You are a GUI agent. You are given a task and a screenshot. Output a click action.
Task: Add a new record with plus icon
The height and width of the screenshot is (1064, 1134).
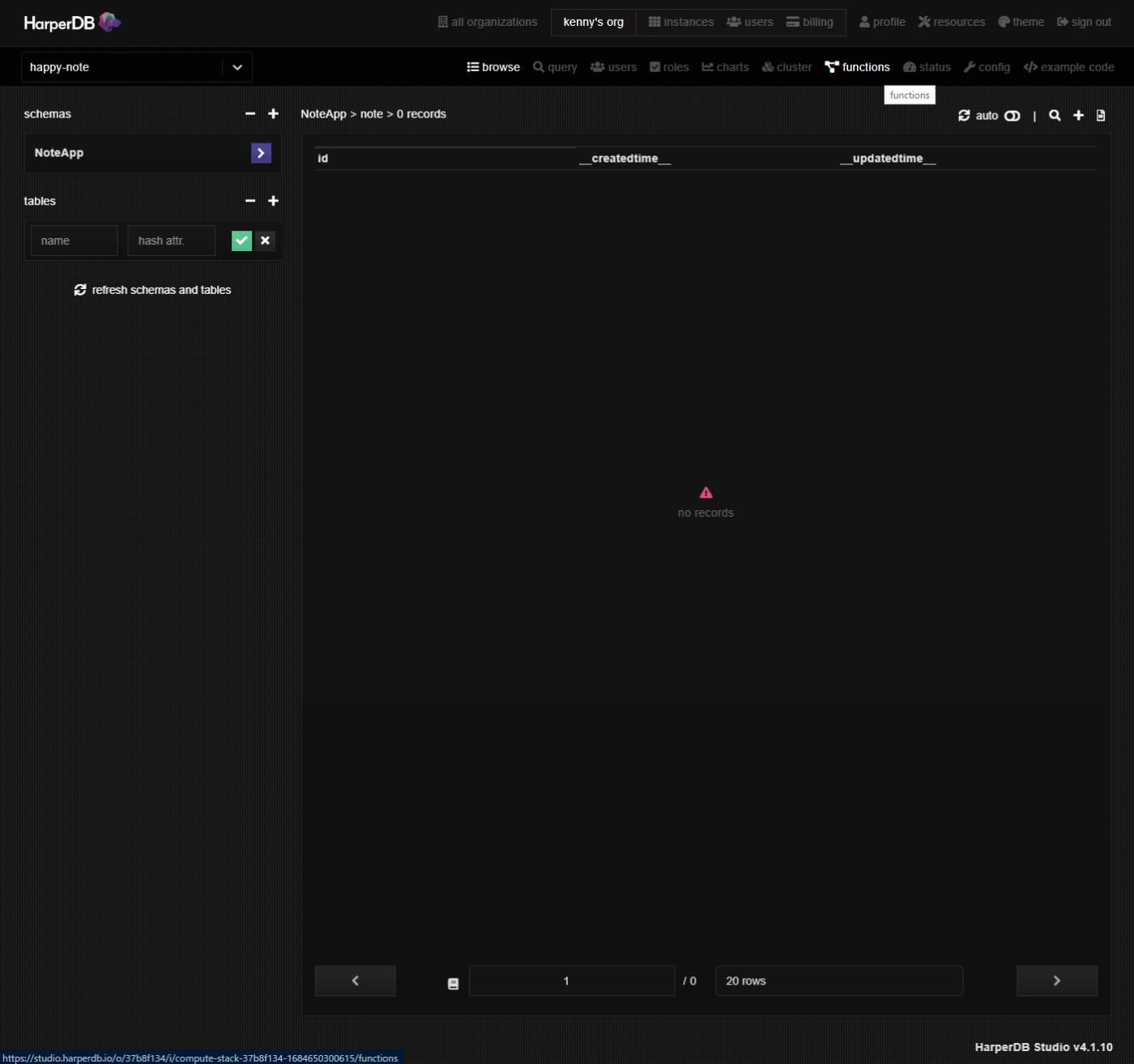pos(1078,116)
